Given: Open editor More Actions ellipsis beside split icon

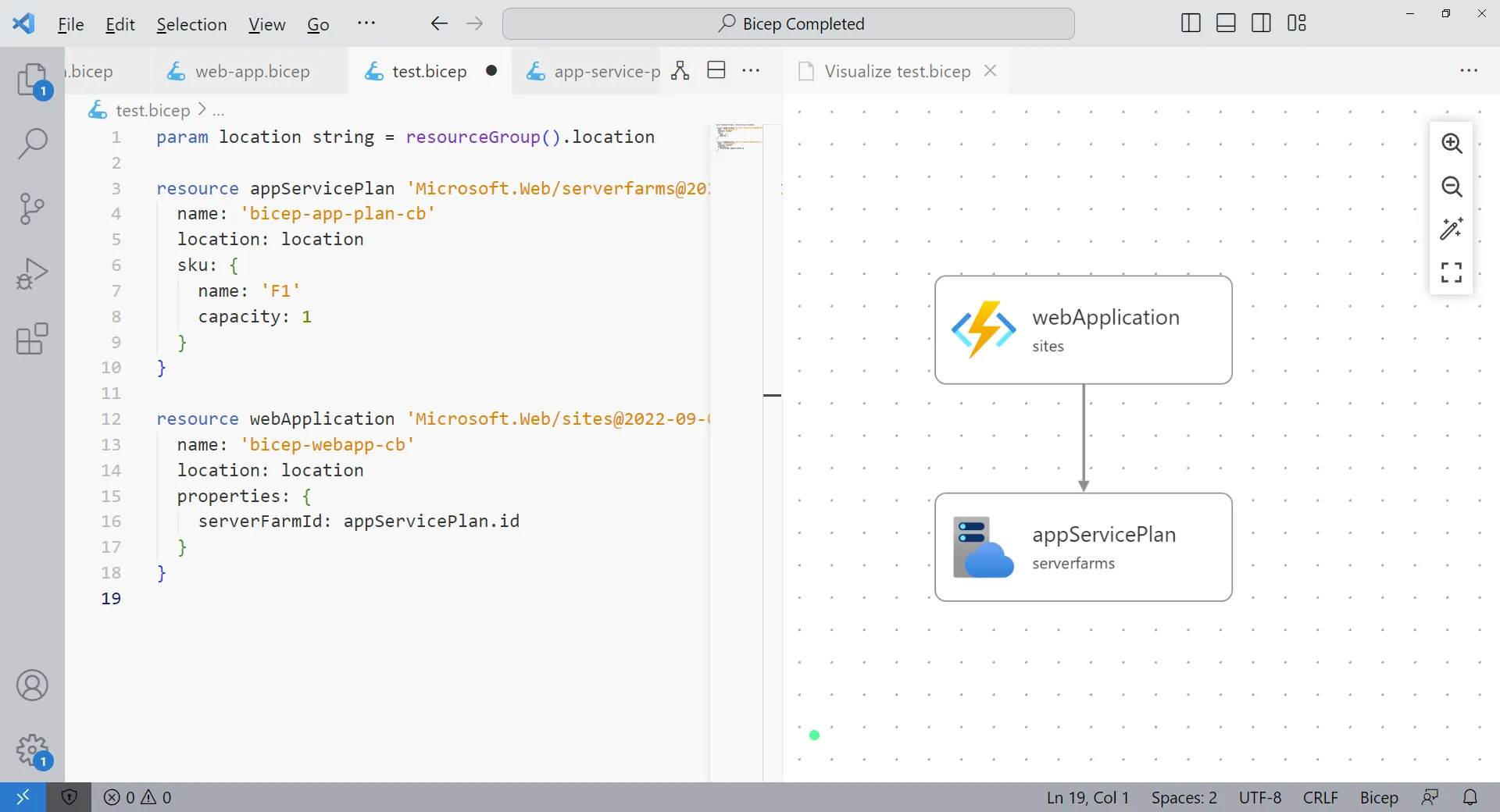Looking at the screenshot, I should click(x=751, y=70).
